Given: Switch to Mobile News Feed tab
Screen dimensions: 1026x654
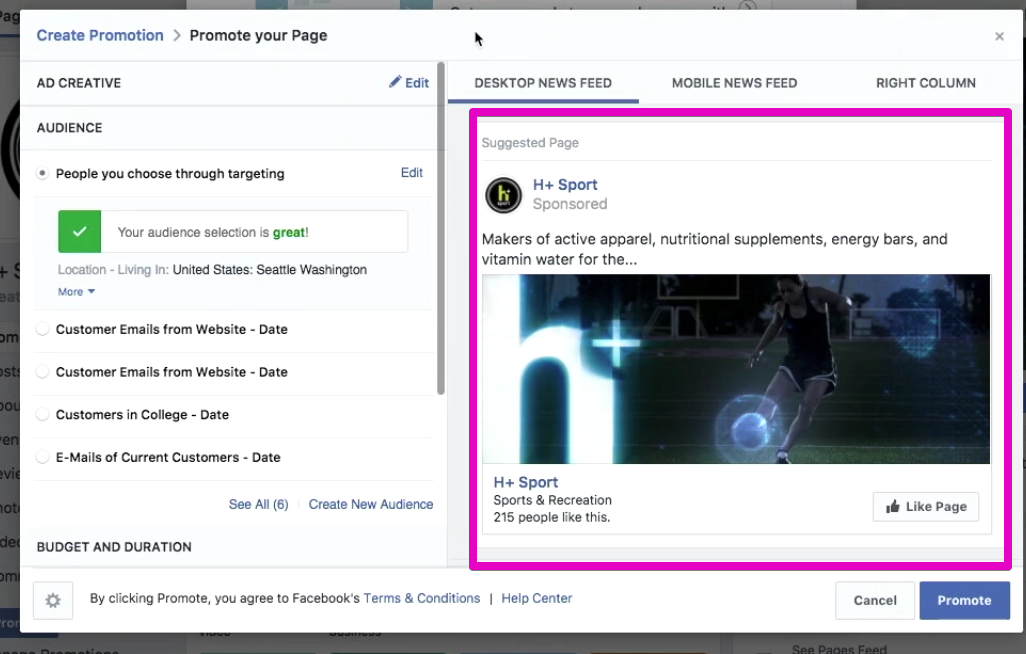Looking at the screenshot, I should 734,83.
